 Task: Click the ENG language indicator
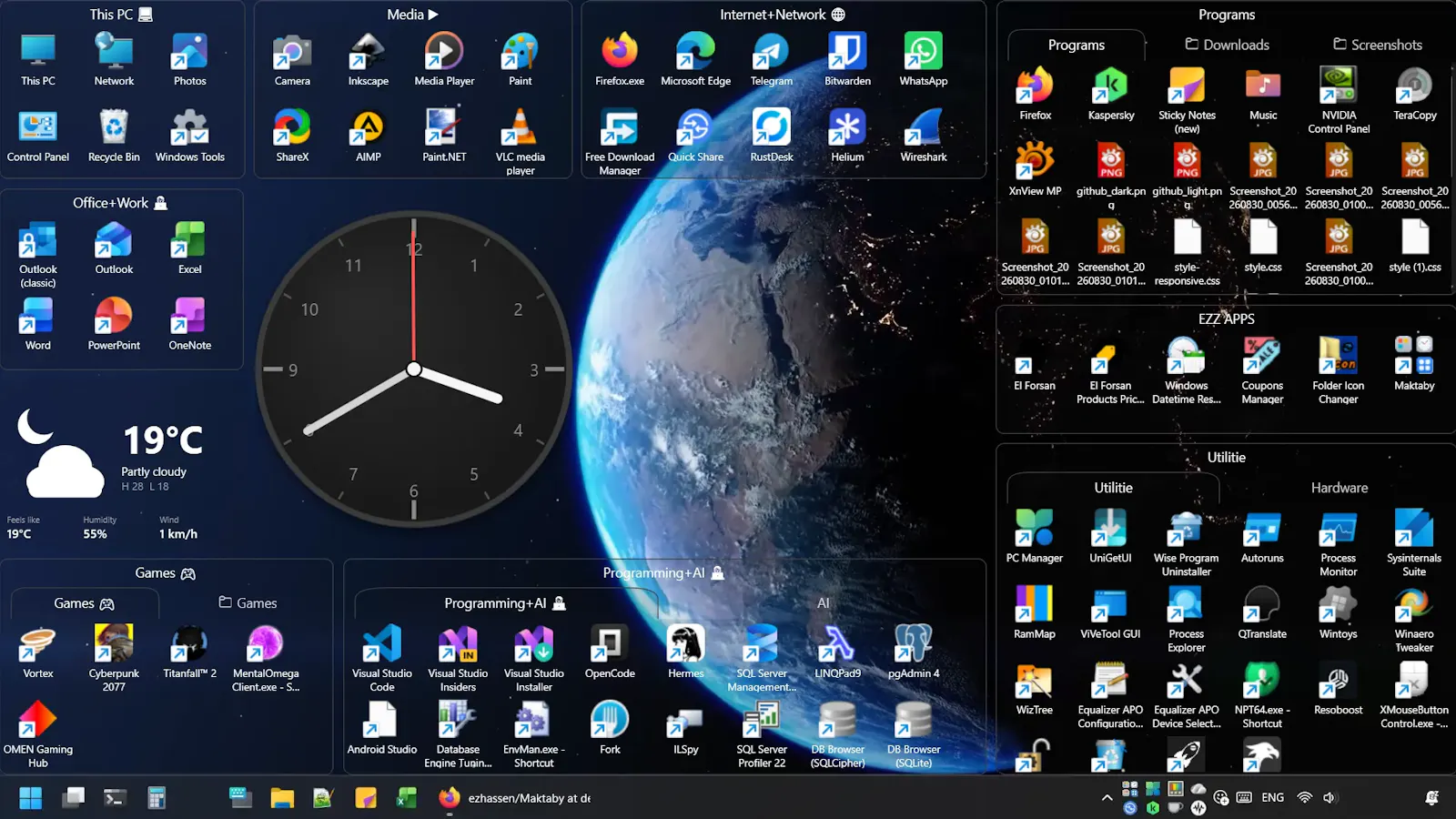pos(1272,798)
